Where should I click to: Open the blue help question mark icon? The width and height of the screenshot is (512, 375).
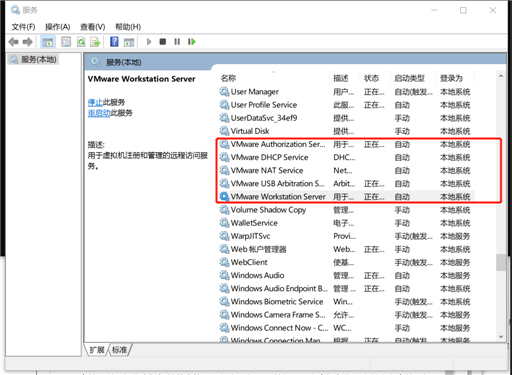pos(114,42)
